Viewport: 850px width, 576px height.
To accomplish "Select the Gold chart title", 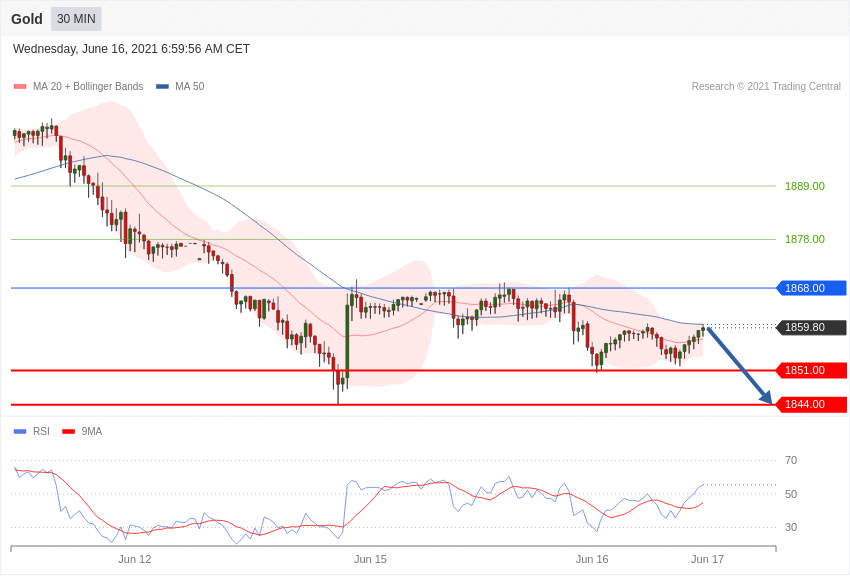I will pyautogui.click(x=27, y=19).
